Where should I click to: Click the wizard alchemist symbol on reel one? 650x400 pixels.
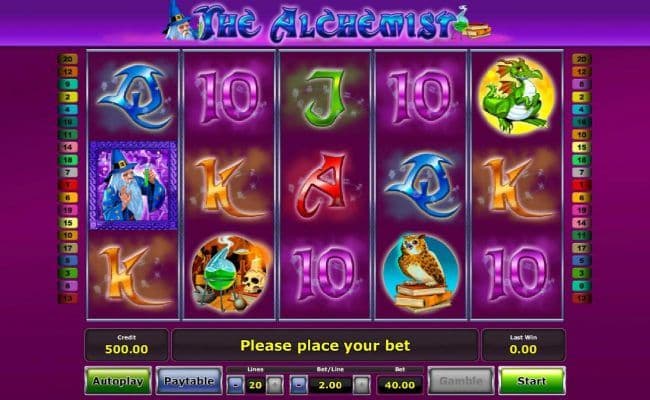pos(133,185)
